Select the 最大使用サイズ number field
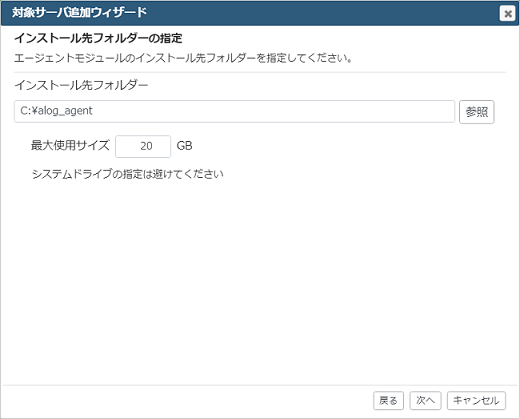 [143, 146]
